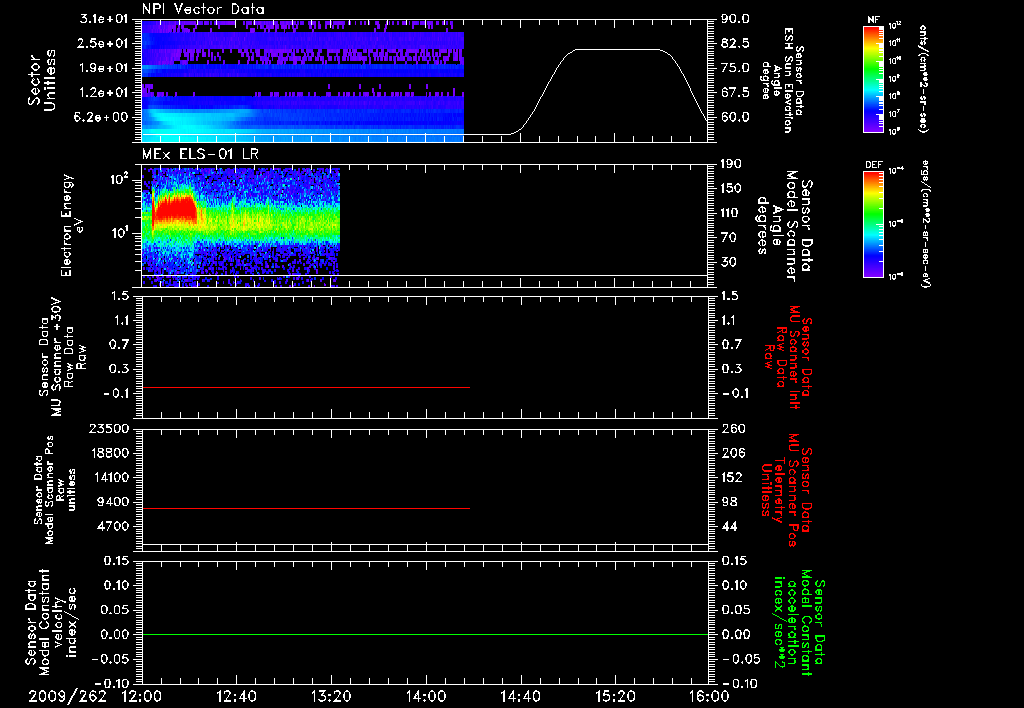The height and width of the screenshot is (708, 1024).
Task: Select the "NPI Vector Data" panel title
Action: (203, 9)
